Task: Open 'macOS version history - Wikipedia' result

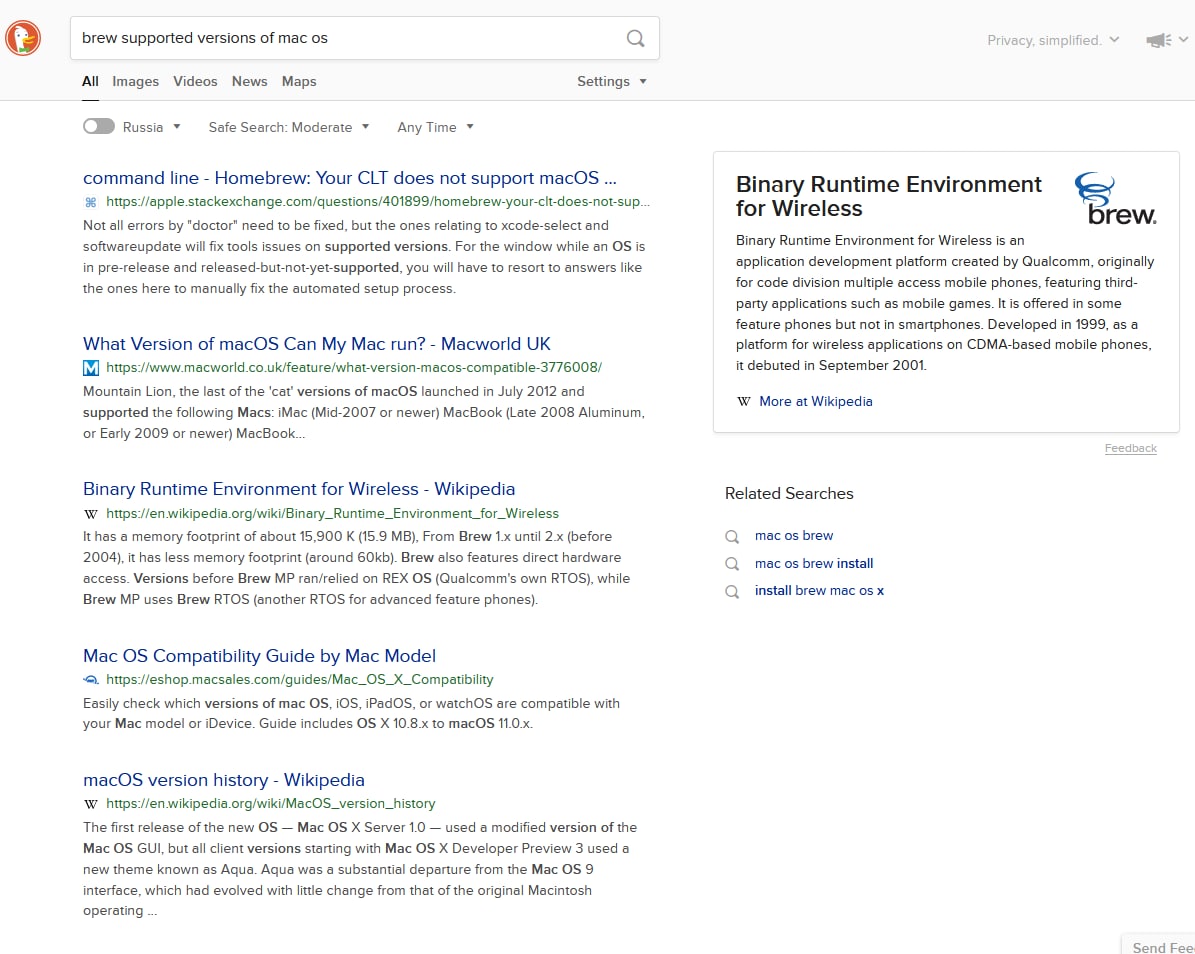Action: point(223,780)
